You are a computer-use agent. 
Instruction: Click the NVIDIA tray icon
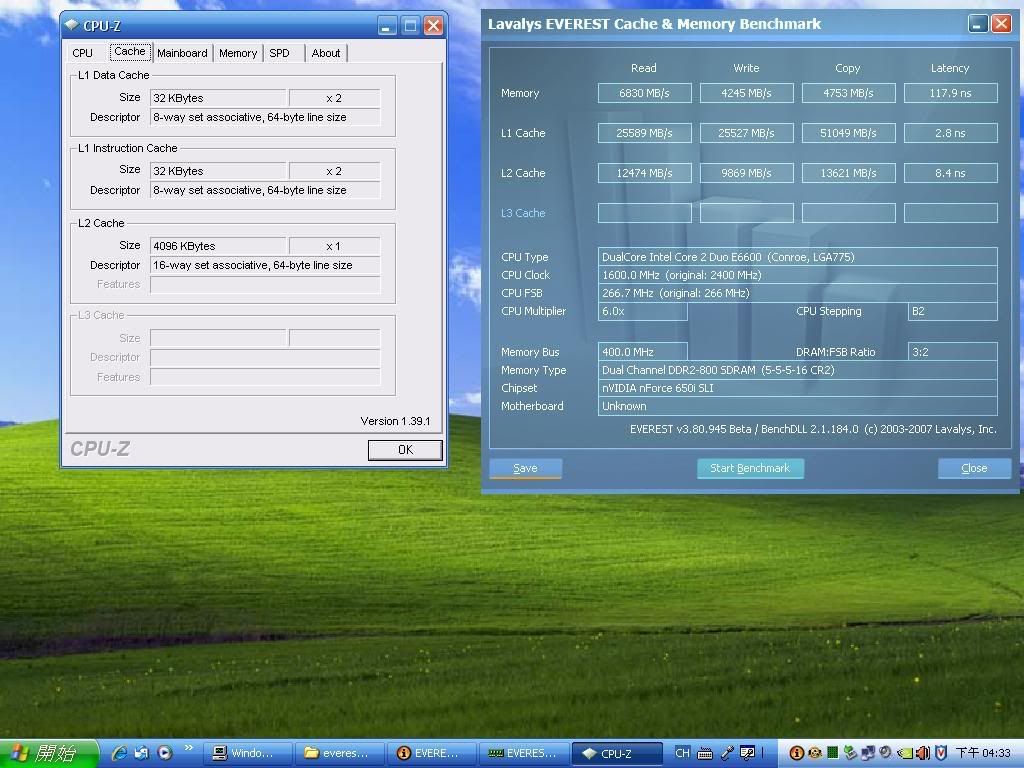904,753
